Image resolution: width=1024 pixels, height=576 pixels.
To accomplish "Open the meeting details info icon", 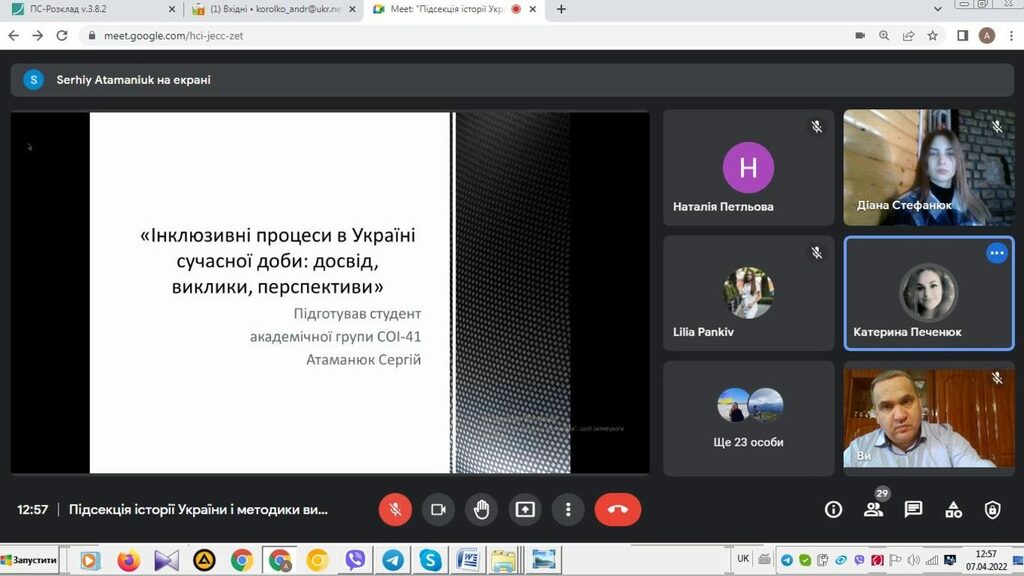I will 833,509.
